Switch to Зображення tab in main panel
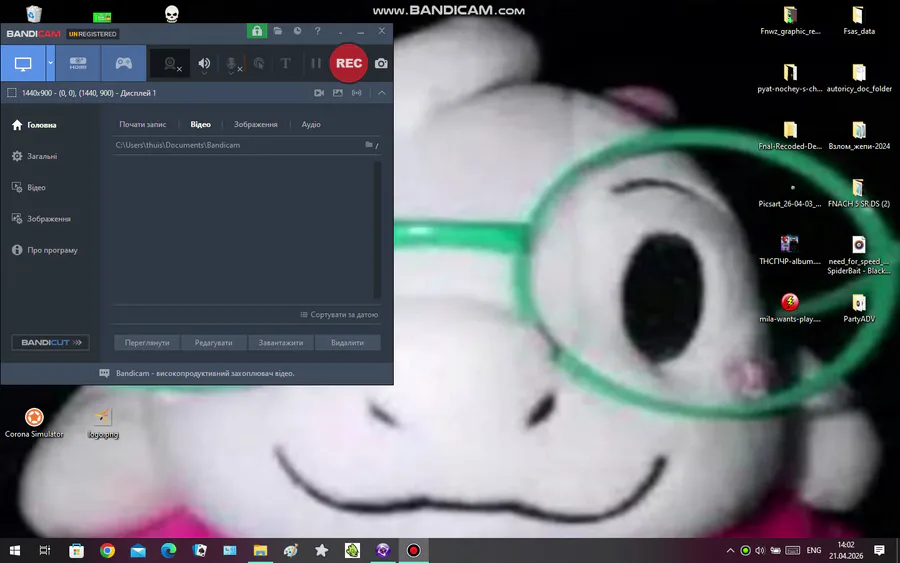The image size is (900, 563). tap(255, 125)
